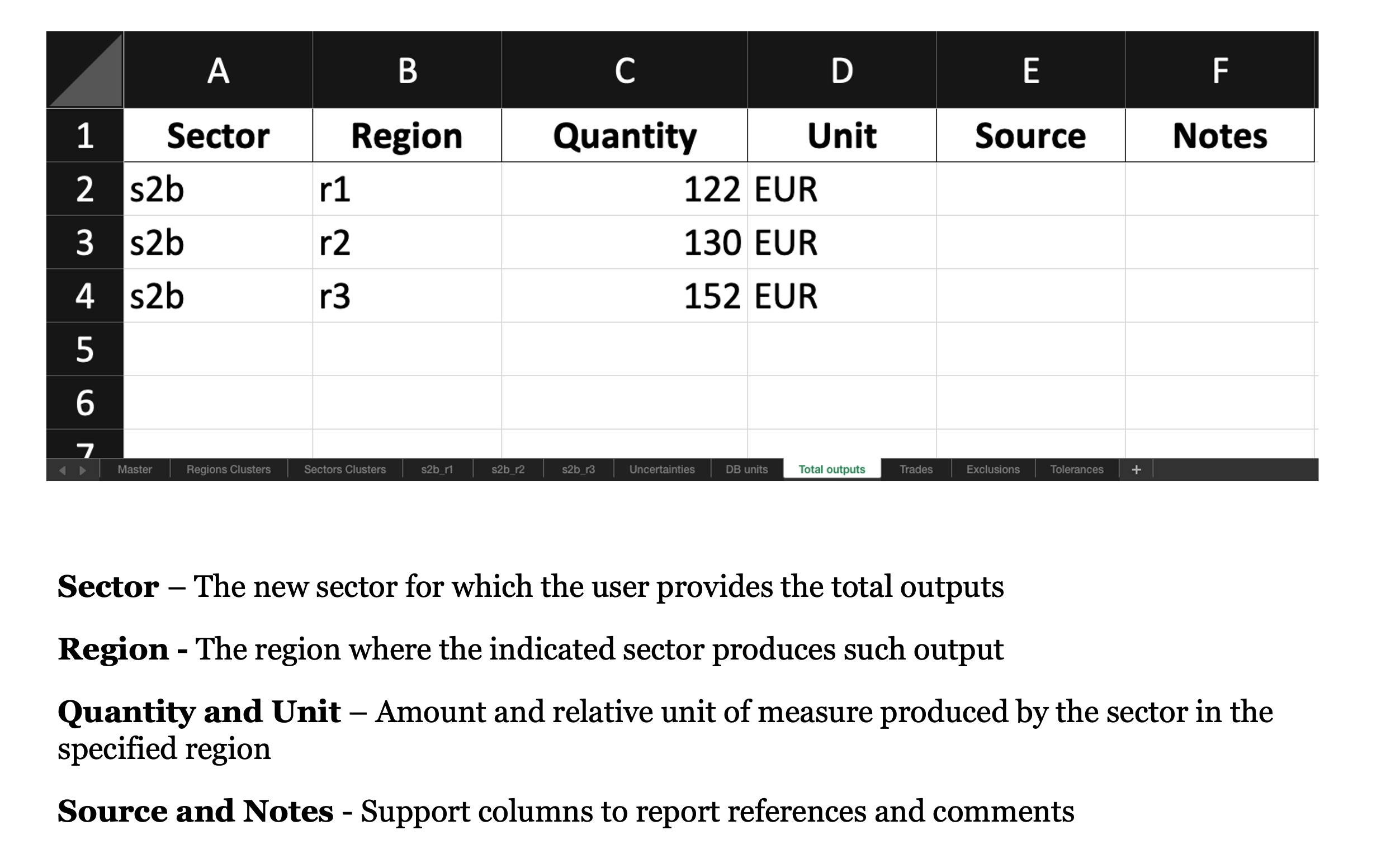The image size is (1386, 868).
Task: Select the EUR cell in row 2
Action: 841,189
